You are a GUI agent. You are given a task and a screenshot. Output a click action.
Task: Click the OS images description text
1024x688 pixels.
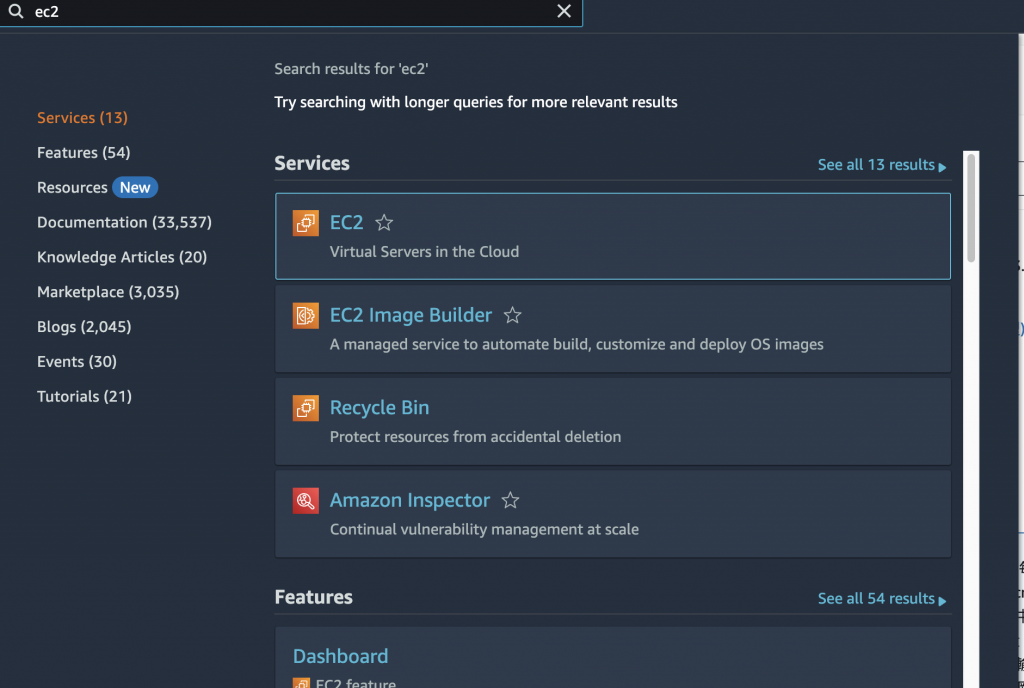pos(577,345)
